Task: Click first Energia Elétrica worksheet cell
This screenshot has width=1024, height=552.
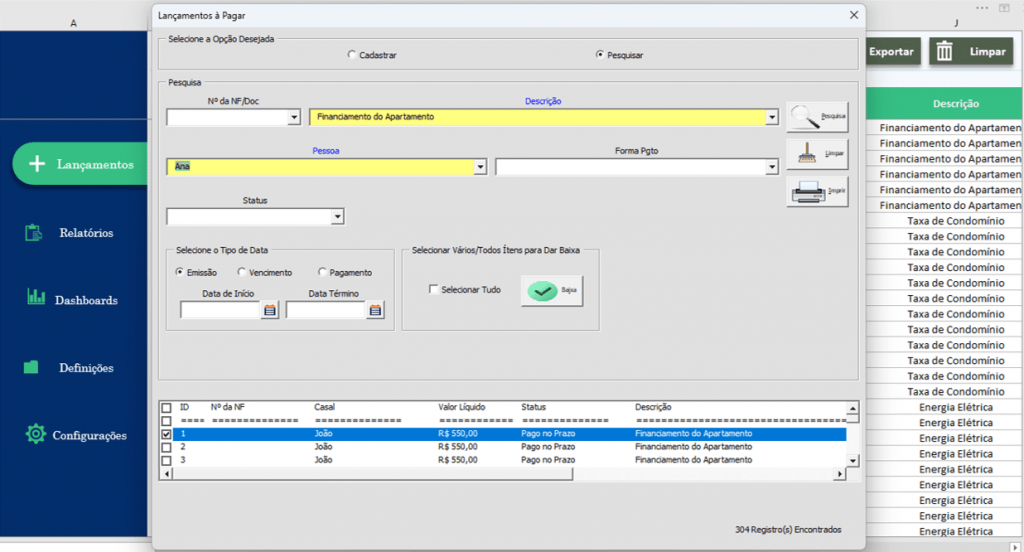Action: pos(955,407)
